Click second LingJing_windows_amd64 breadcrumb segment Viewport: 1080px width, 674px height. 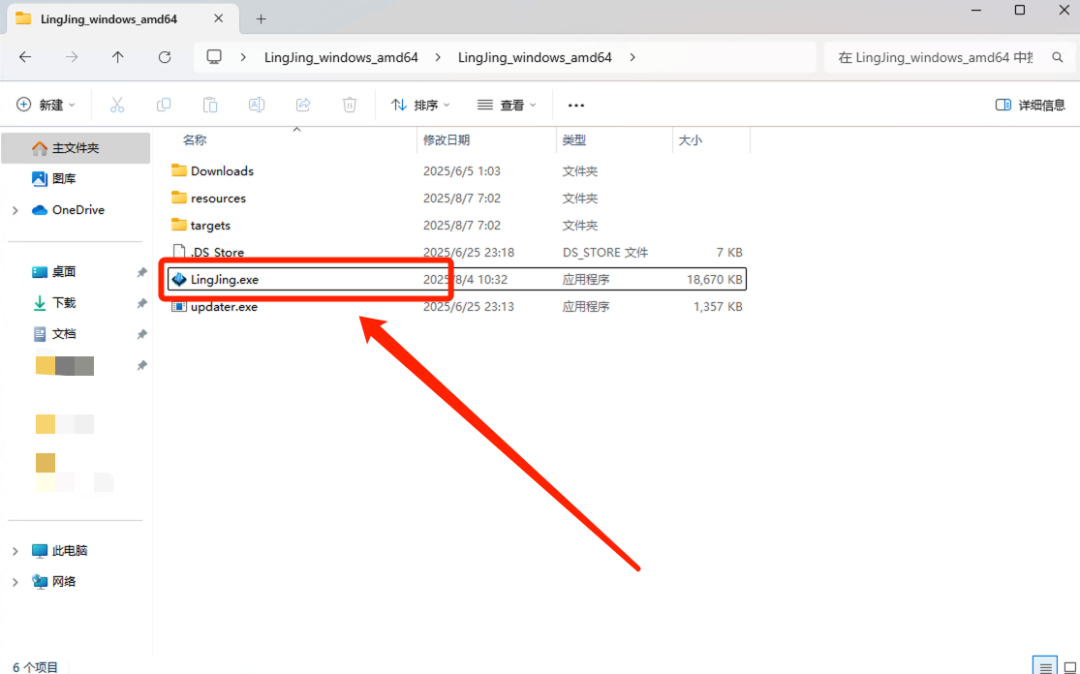coord(534,57)
